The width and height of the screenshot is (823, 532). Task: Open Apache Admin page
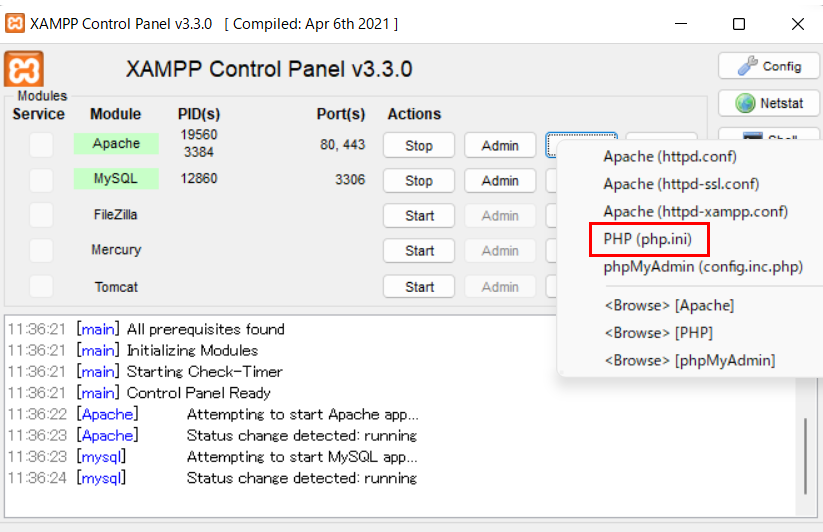click(500, 145)
